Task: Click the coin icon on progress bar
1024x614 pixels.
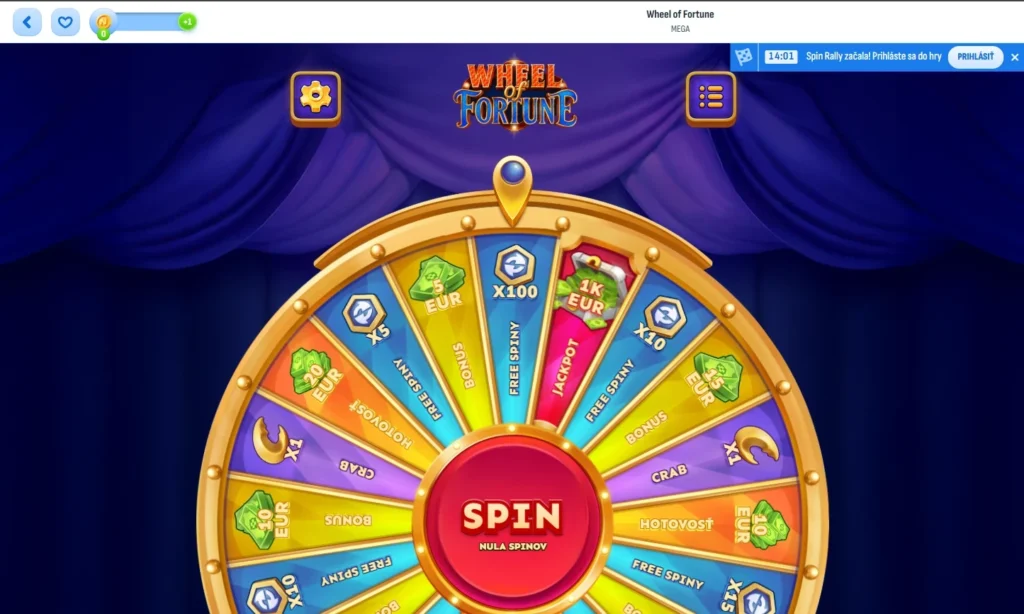Action: pos(103,23)
